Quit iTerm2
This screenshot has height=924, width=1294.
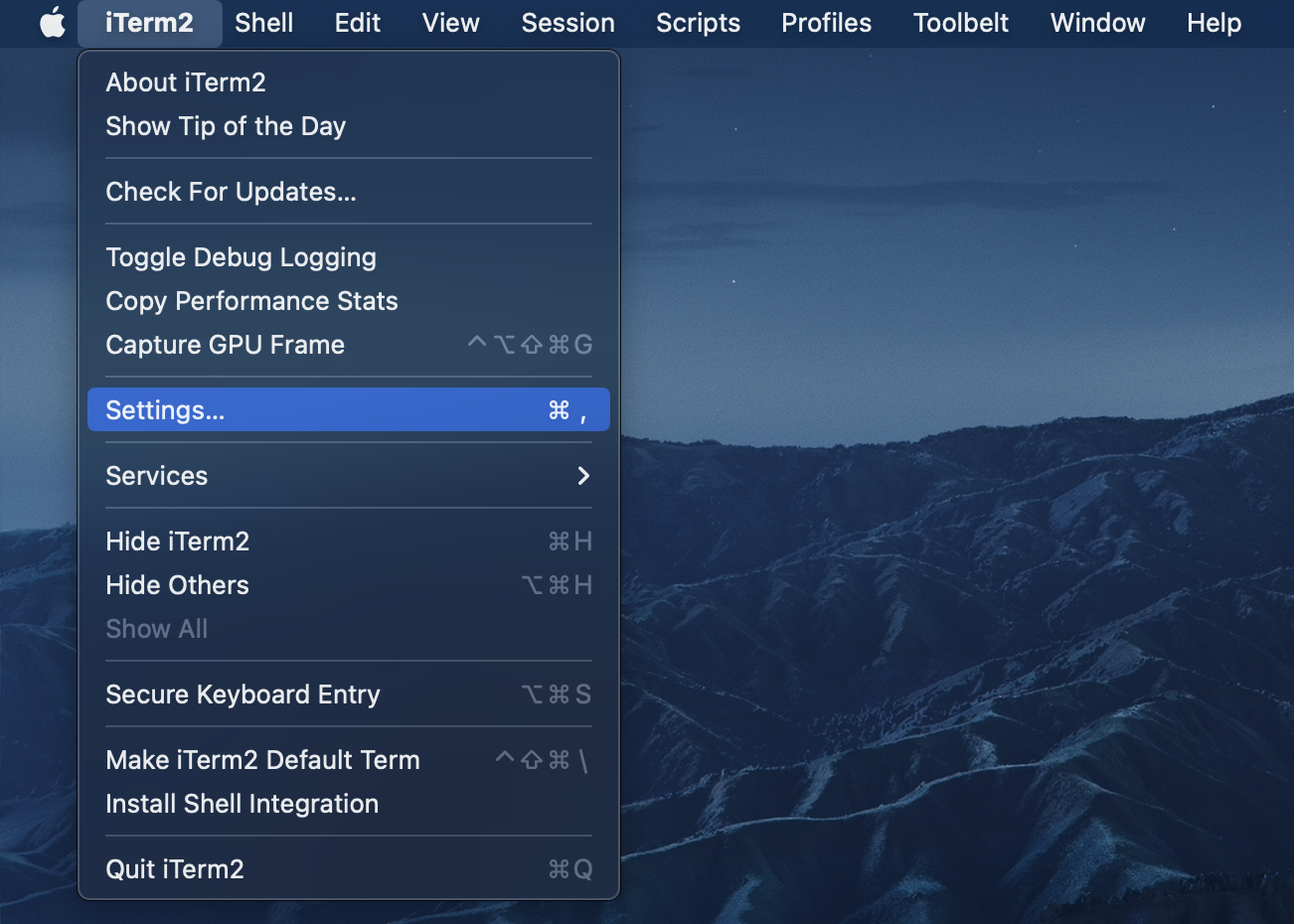coord(175,868)
